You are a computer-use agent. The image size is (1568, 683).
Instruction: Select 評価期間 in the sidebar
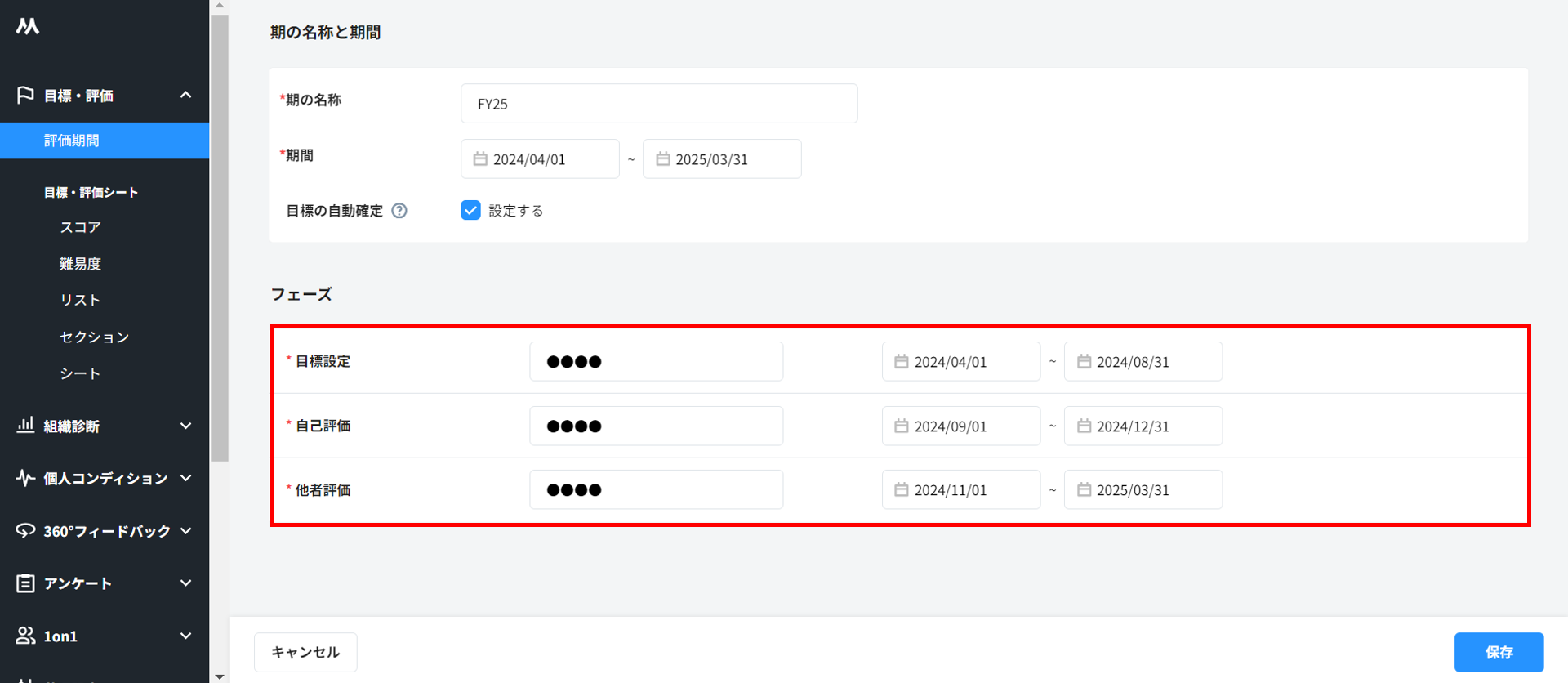[72, 141]
